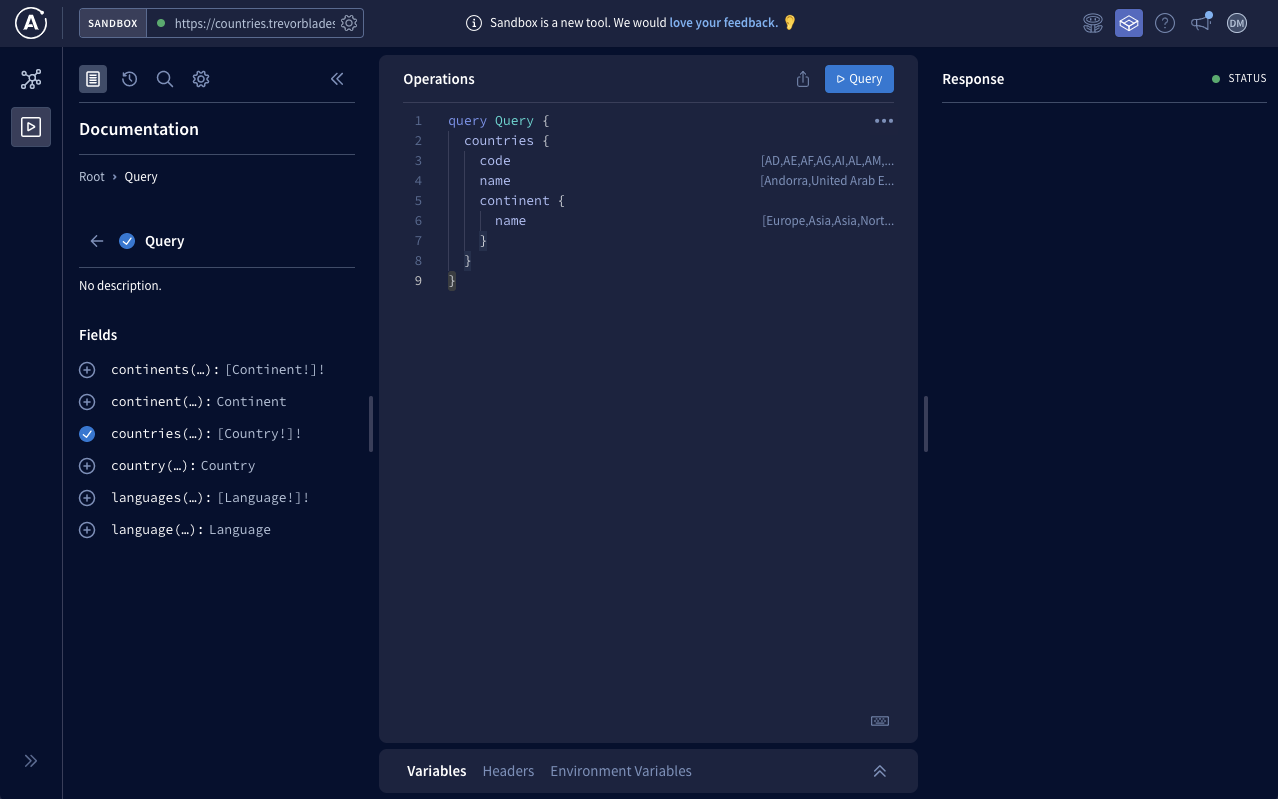Share the current operation using share icon
This screenshot has height=799, width=1278.
[803, 78]
